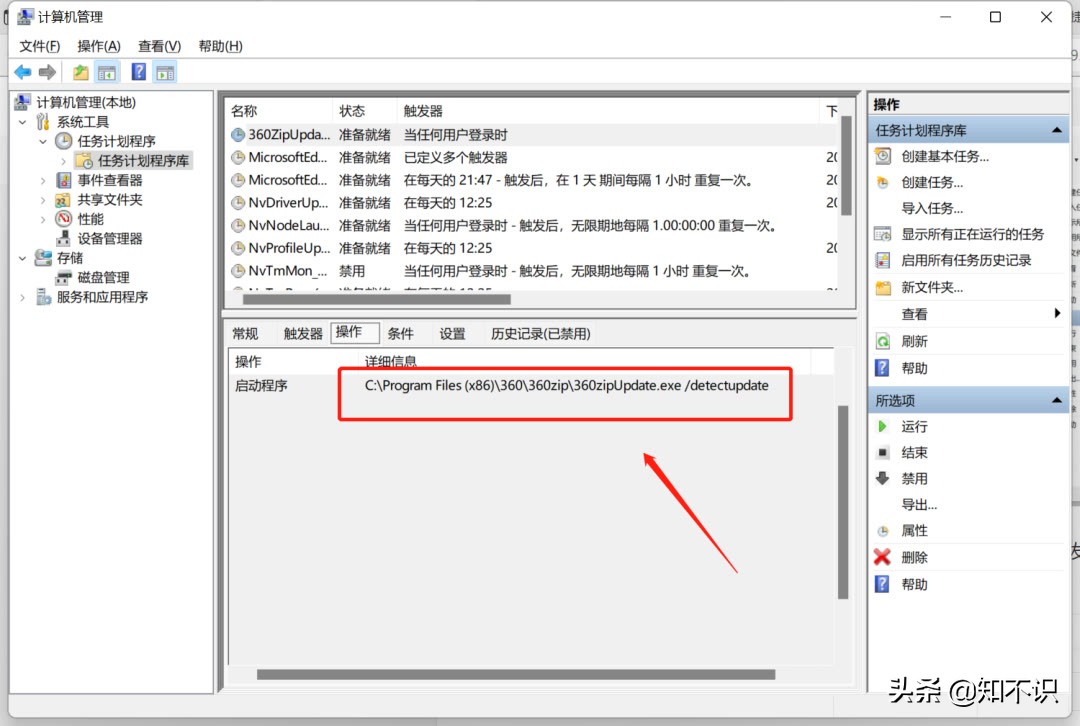
Task: Open the 查看 submenu arrow
Action: (1057, 313)
